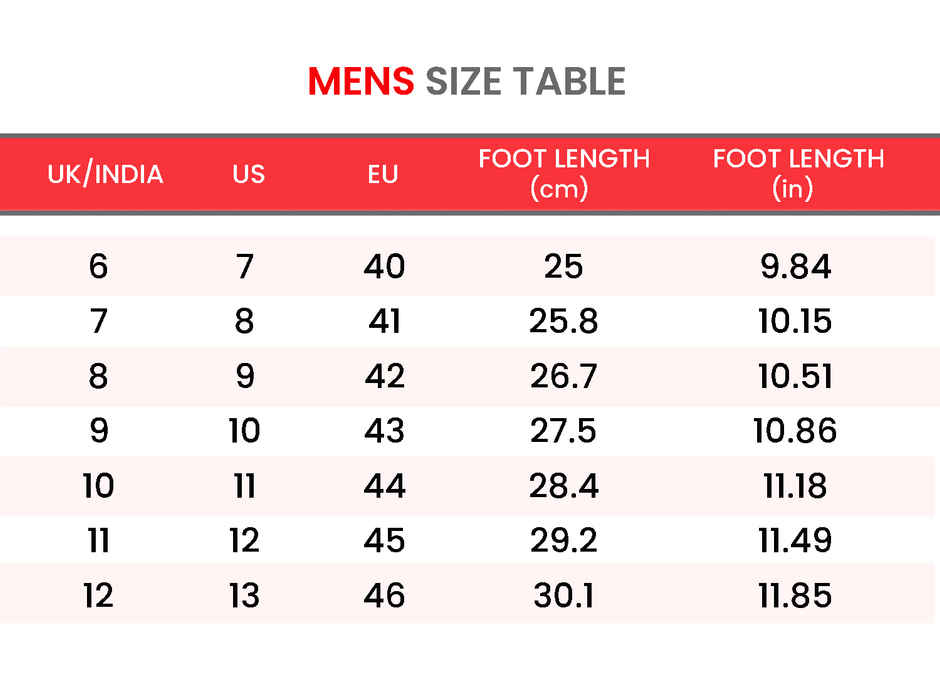Click EU size 40 cell
The height and width of the screenshot is (677, 940).
(x=384, y=267)
